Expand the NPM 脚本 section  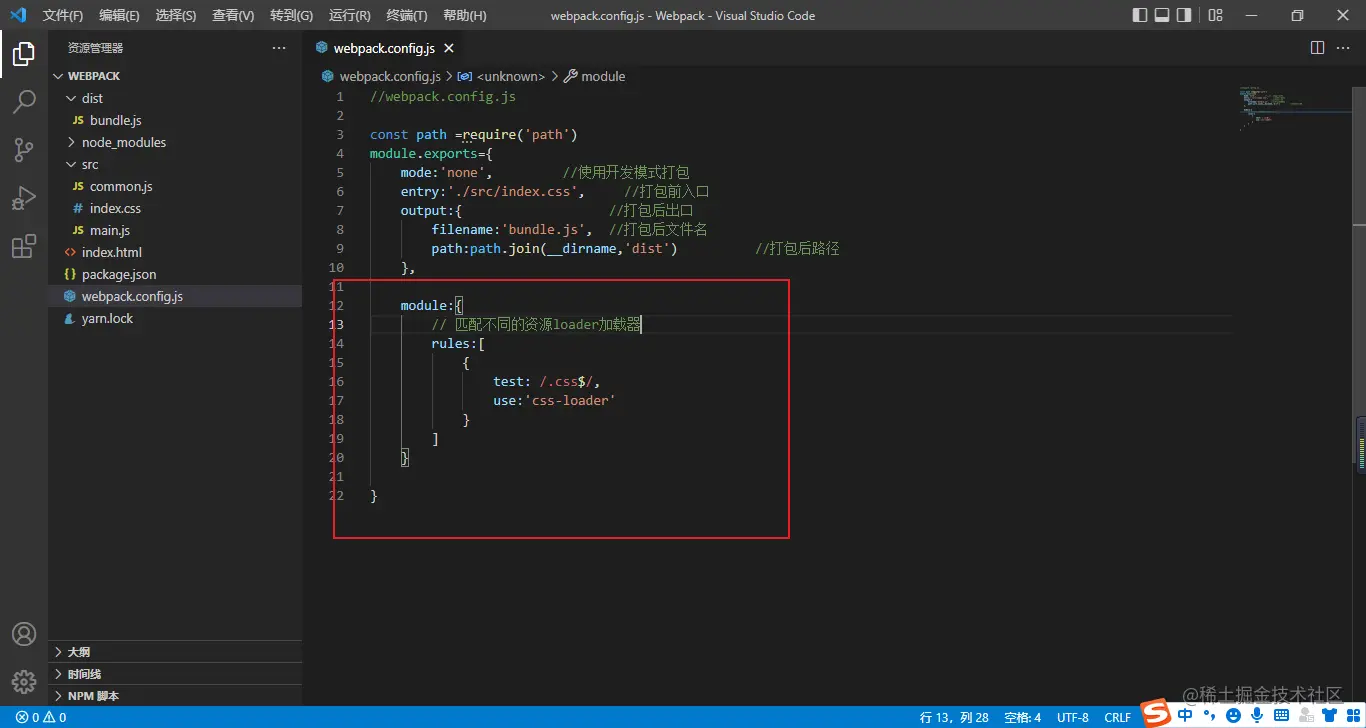[175, 696]
